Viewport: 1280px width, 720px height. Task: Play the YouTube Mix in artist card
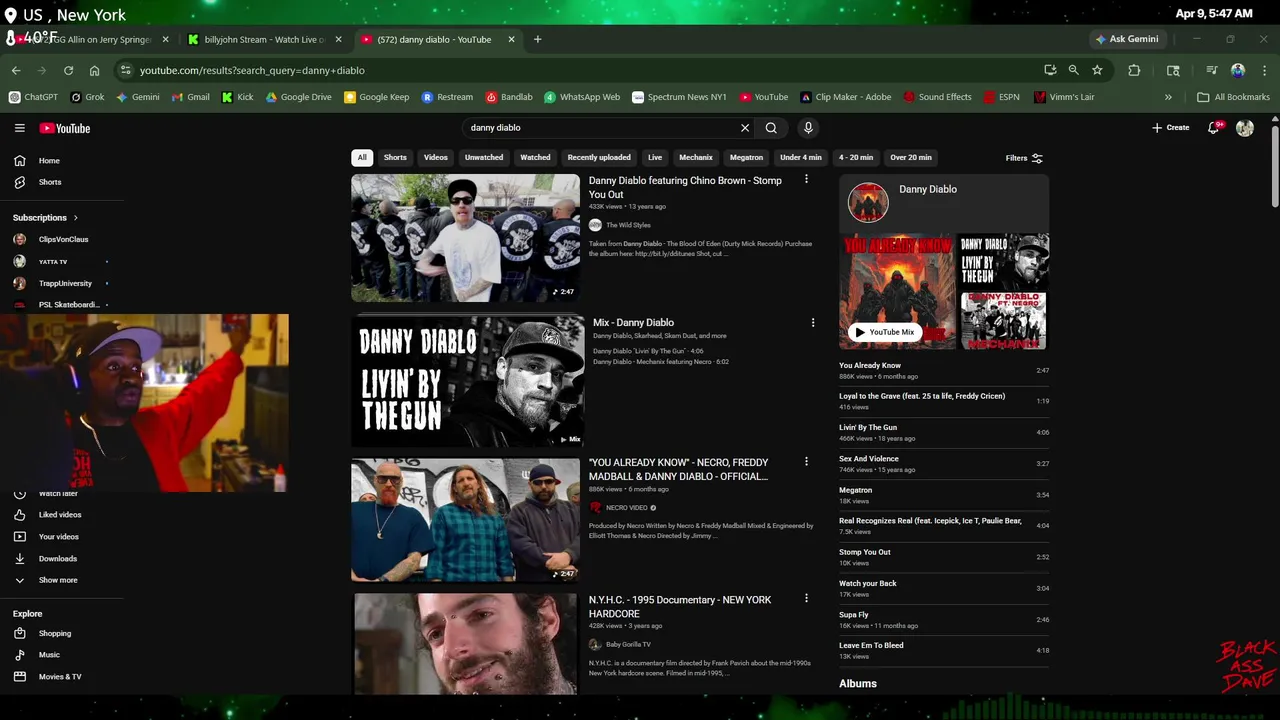(884, 332)
